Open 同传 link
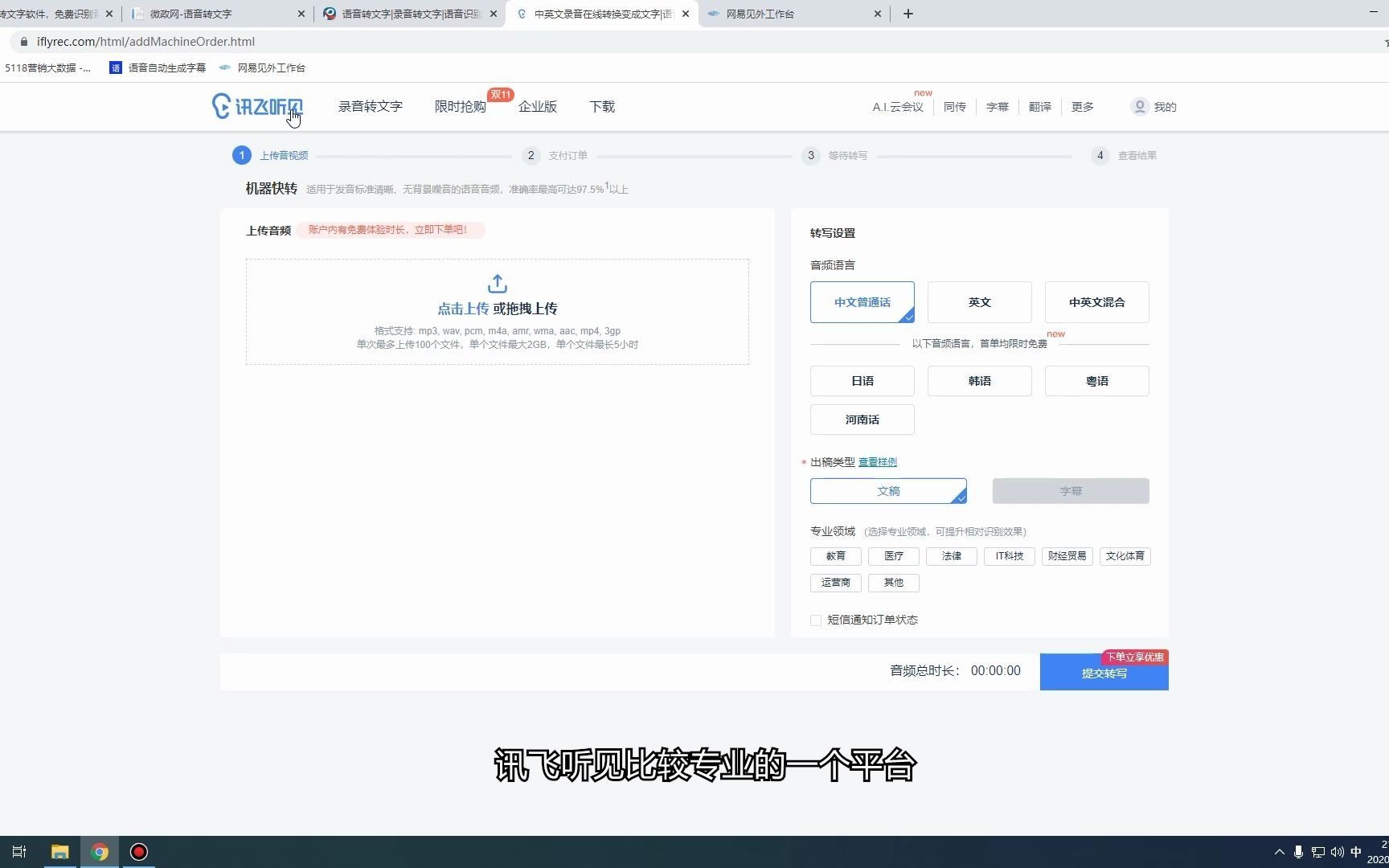This screenshot has height=868, width=1389. pos(955,107)
